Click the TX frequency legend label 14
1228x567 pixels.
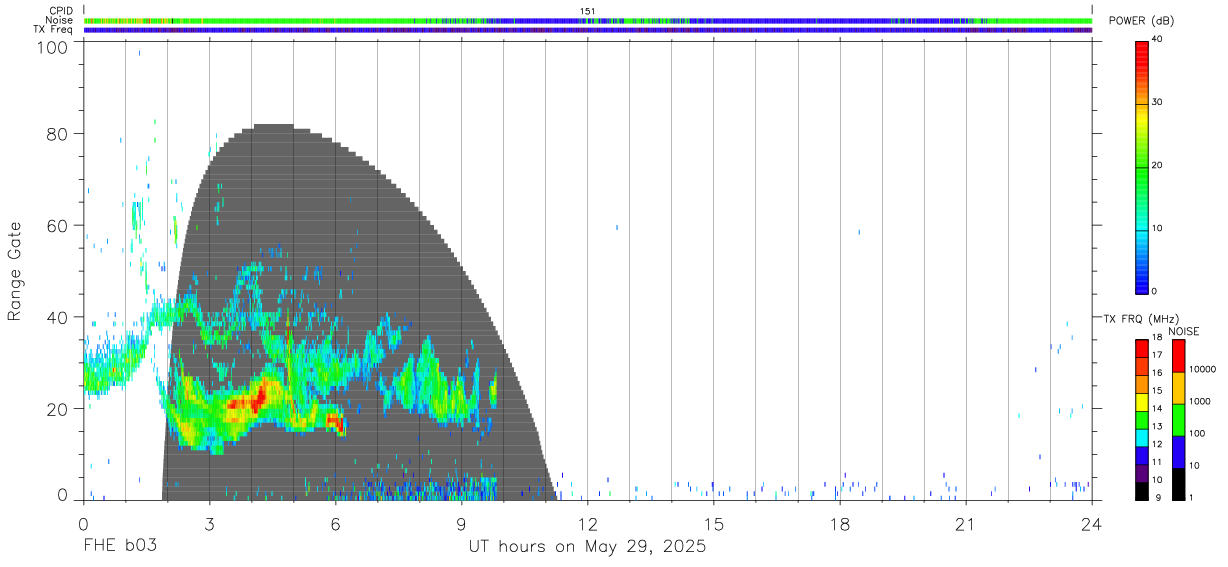click(x=1157, y=408)
